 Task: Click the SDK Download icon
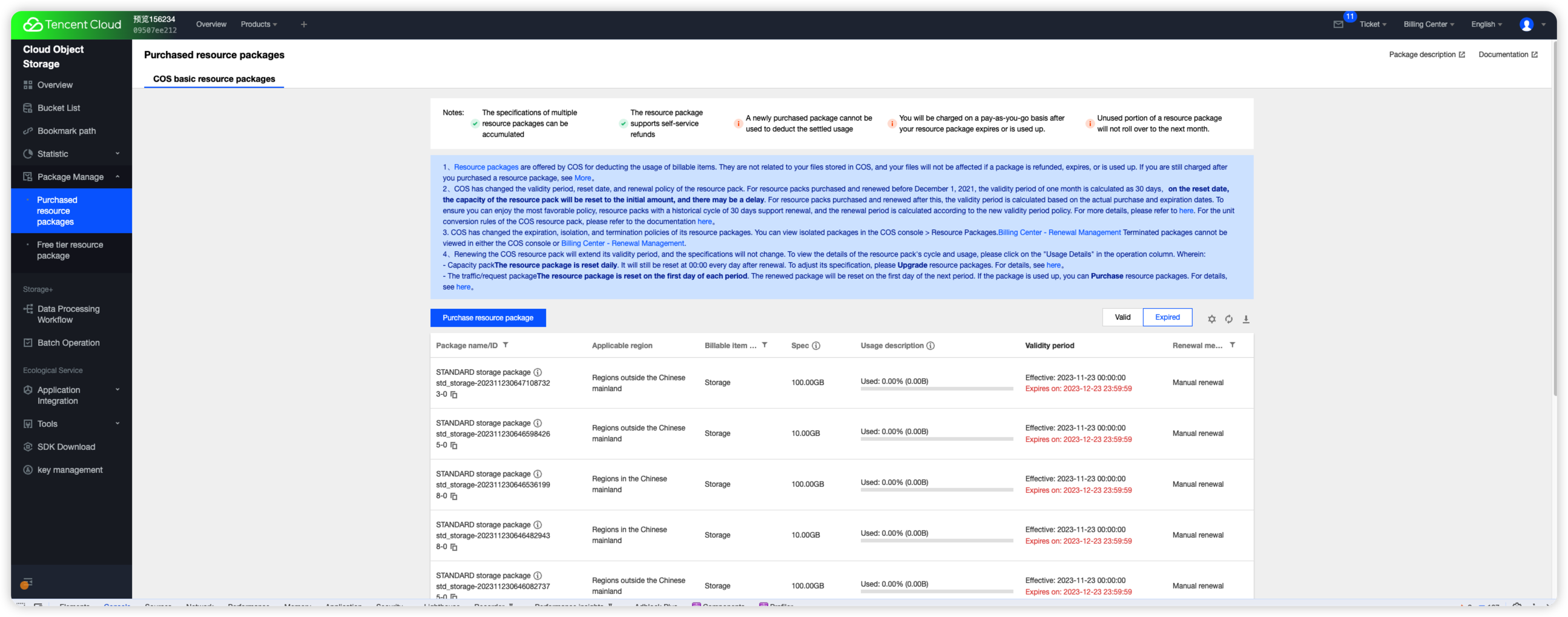click(x=28, y=446)
